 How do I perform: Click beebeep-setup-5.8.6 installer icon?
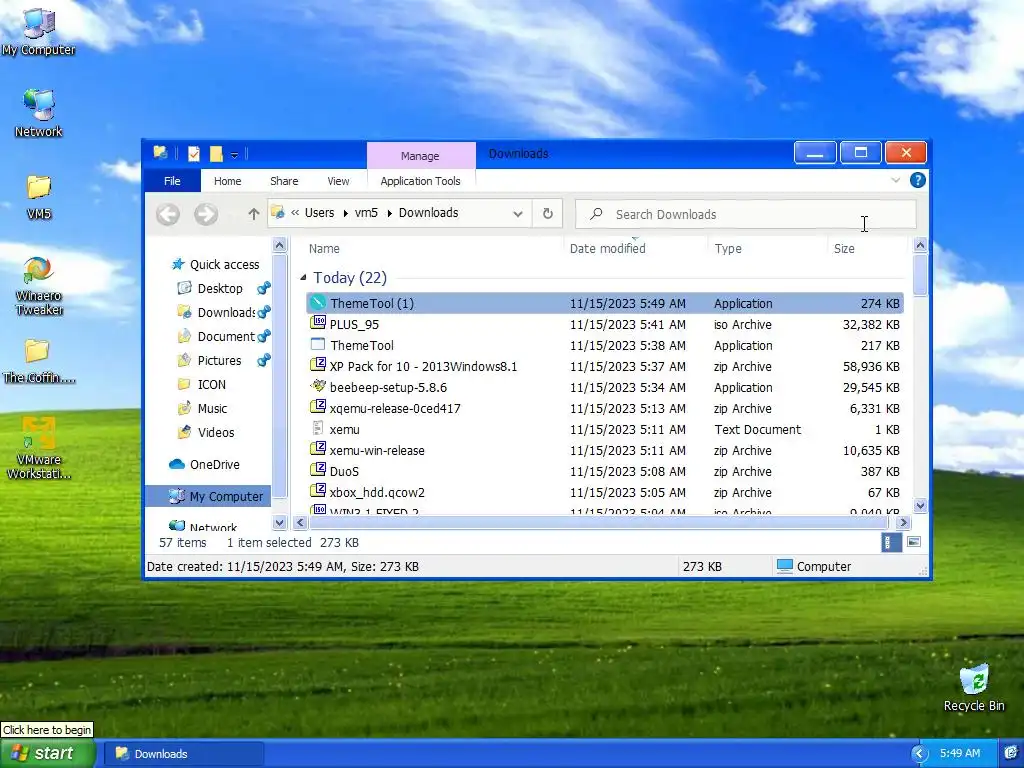pyautogui.click(x=317, y=387)
